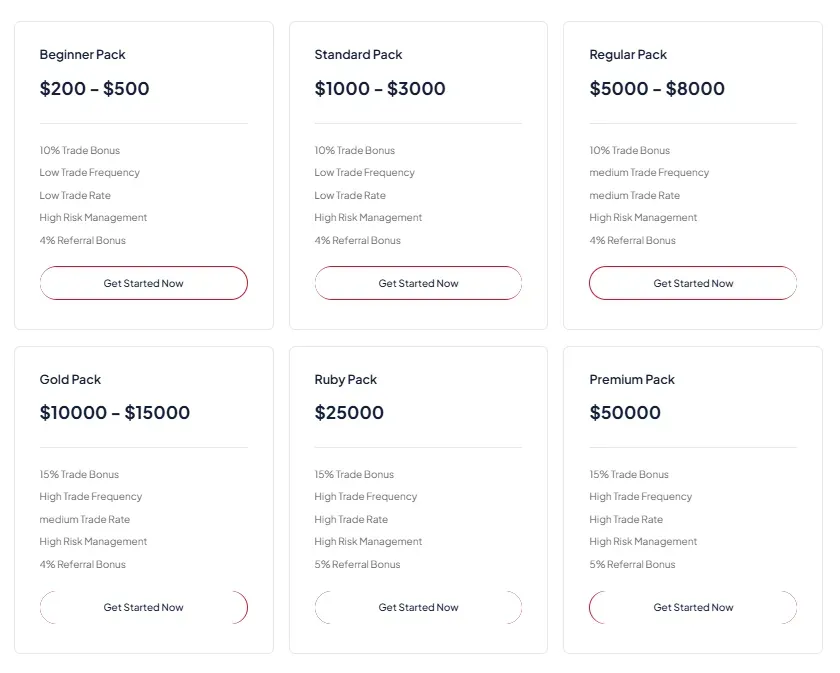Viewport: 840px width, 673px height.
Task: Select the Gold Pack heading text
Action: [x=70, y=380]
